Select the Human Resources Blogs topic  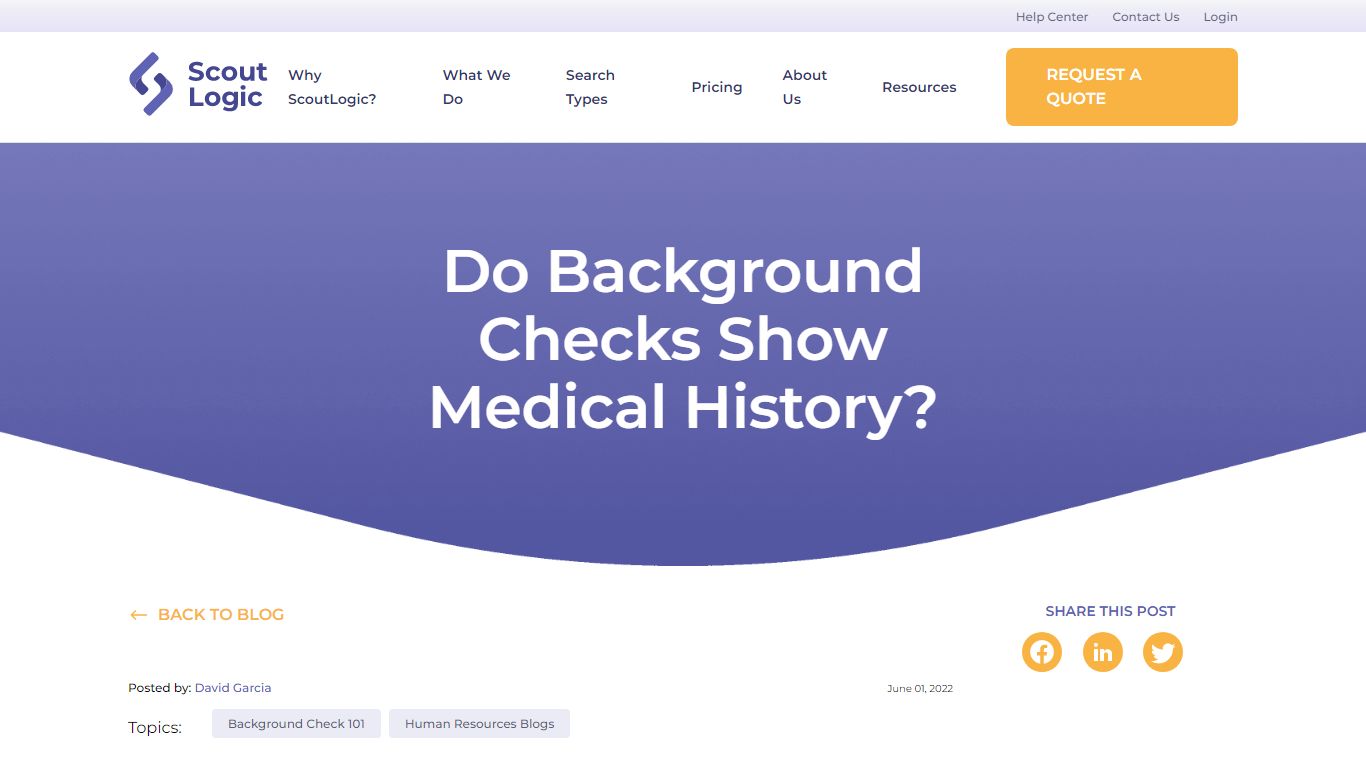click(x=479, y=724)
